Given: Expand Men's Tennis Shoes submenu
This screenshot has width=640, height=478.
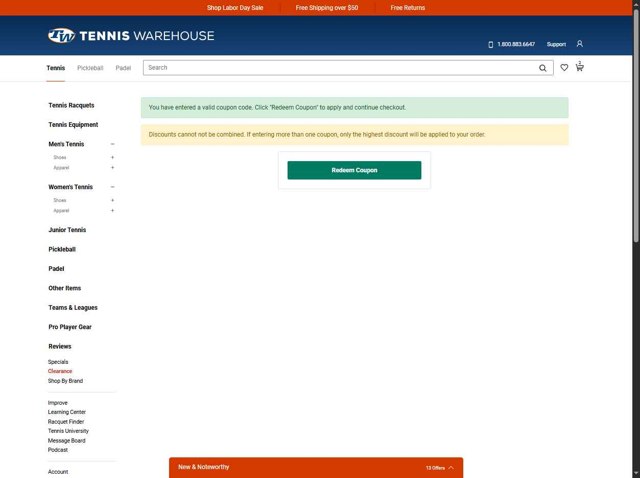Looking at the screenshot, I should [112, 157].
